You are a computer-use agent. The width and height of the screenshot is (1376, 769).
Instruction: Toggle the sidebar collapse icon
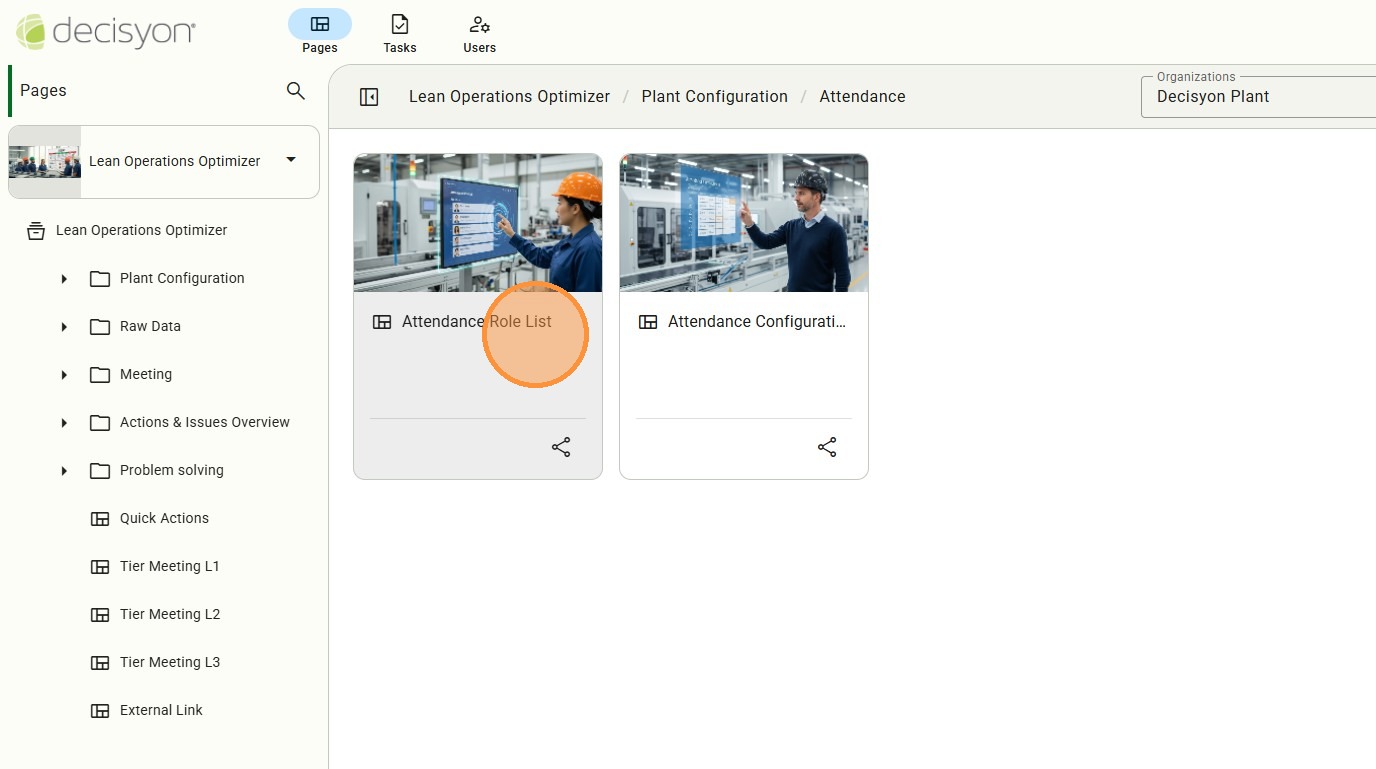369,97
